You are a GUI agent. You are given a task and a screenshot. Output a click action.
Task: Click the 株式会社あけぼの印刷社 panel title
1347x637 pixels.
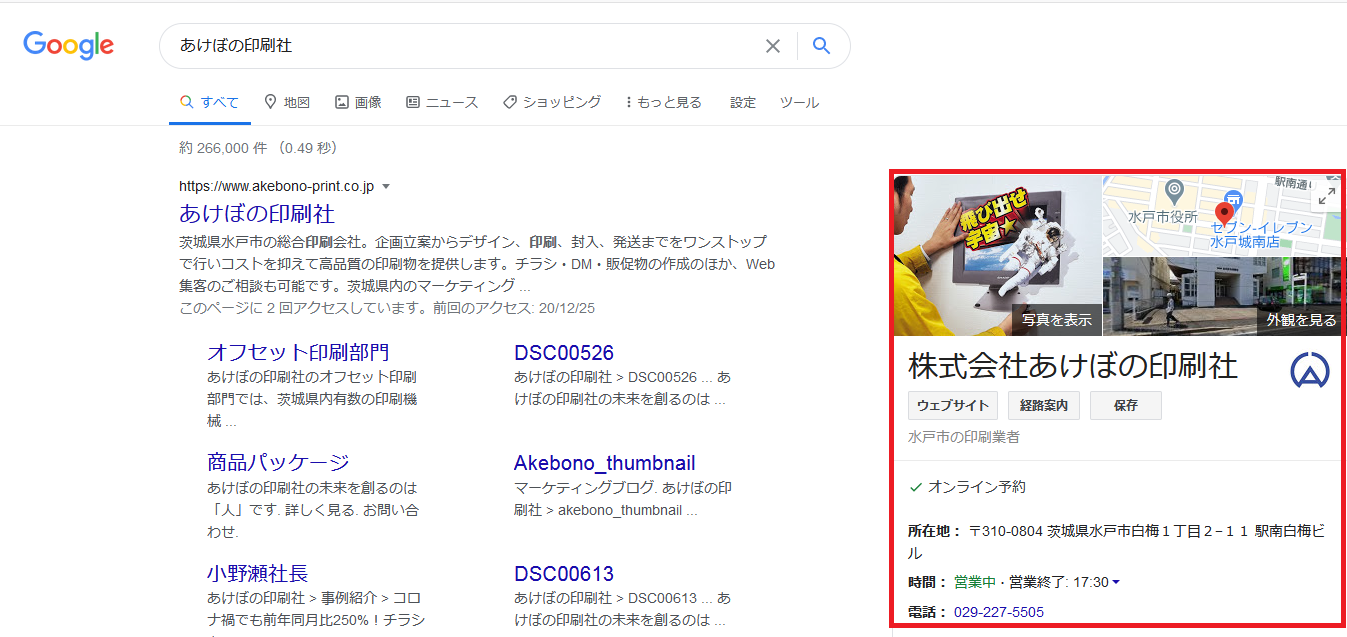tap(1073, 366)
